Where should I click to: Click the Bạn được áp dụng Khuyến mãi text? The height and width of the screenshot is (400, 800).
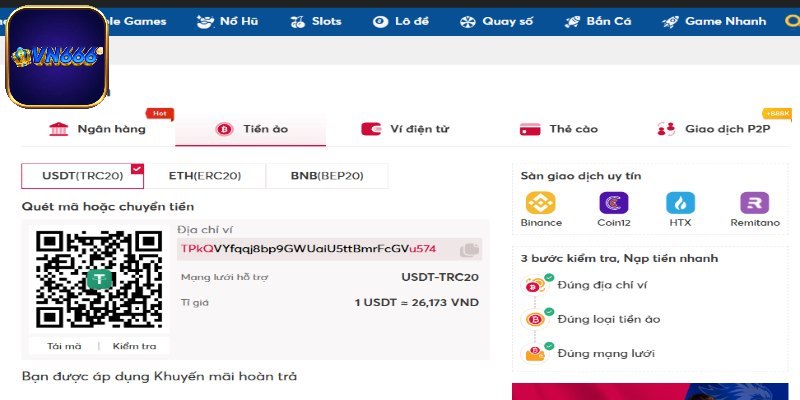(159, 377)
